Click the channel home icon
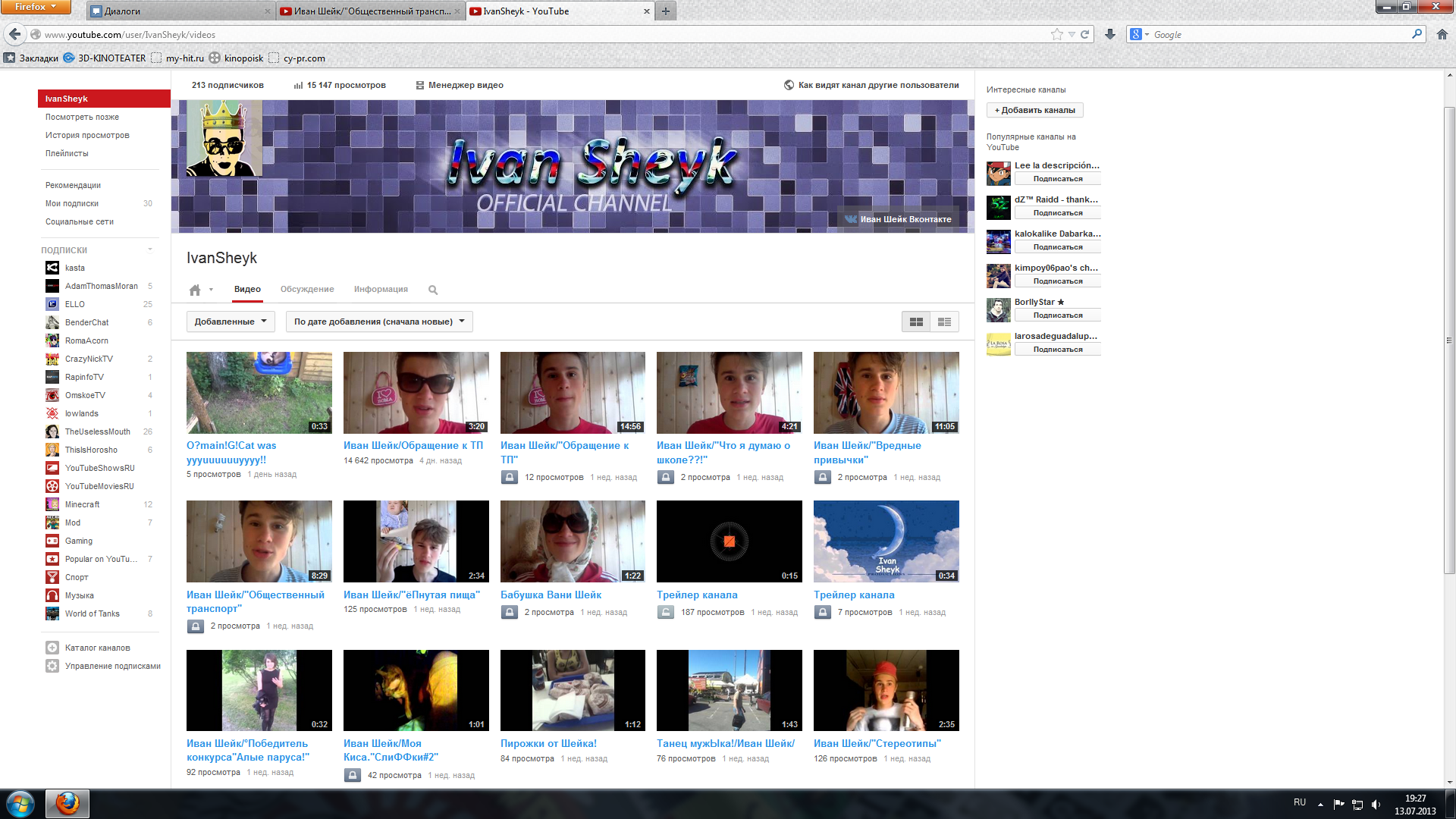Image resolution: width=1456 pixels, height=819 pixels. [x=195, y=290]
